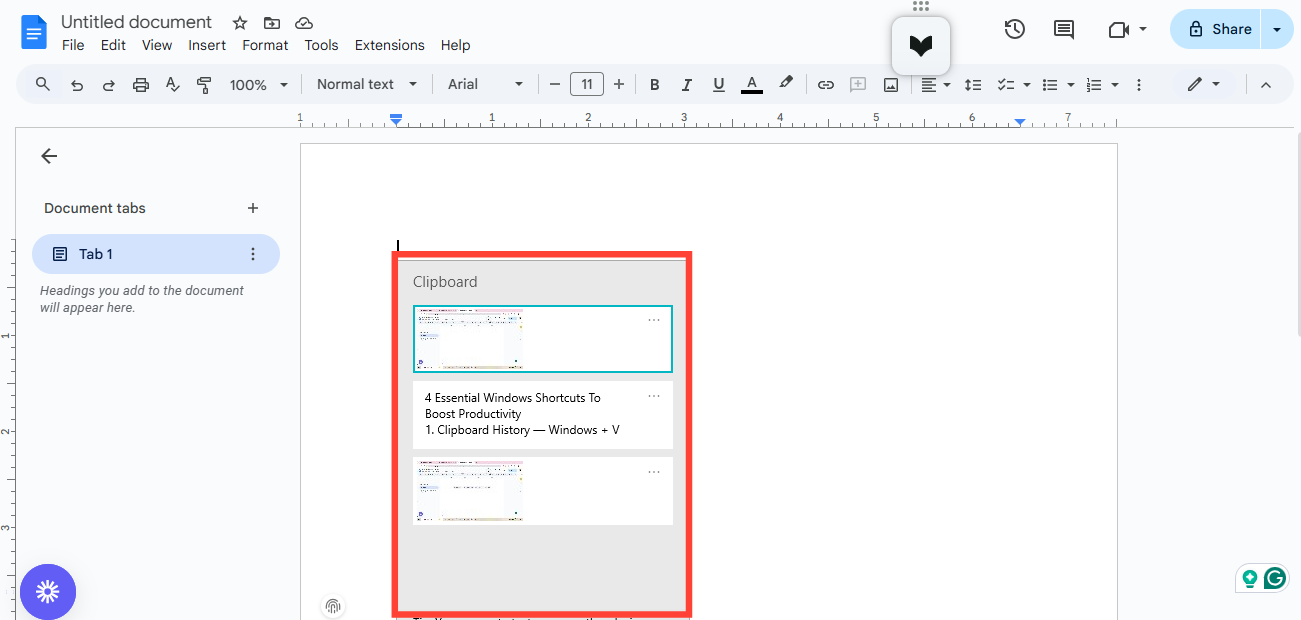Toggle italic formatting
This screenshot has width=1301, height=620.
click(x=686, y=85)
